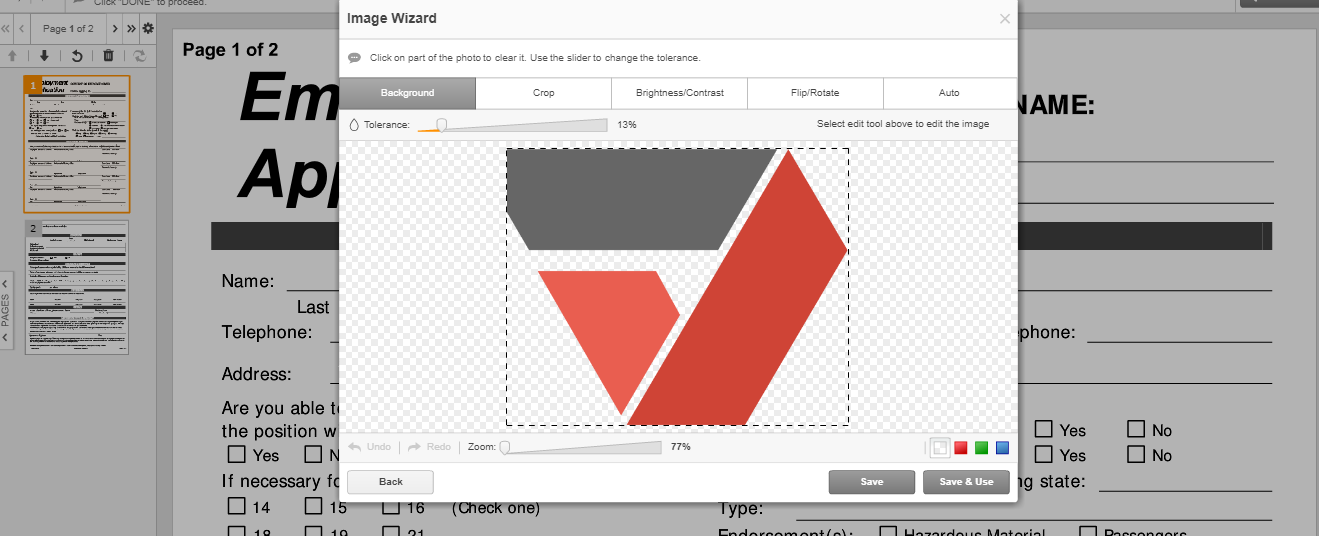Image resolution: width=1319 pixels, height=536 pixels.
Task: Check the '15' checkbox on the form
Action: pyautogui.click(x=313, y=506)
